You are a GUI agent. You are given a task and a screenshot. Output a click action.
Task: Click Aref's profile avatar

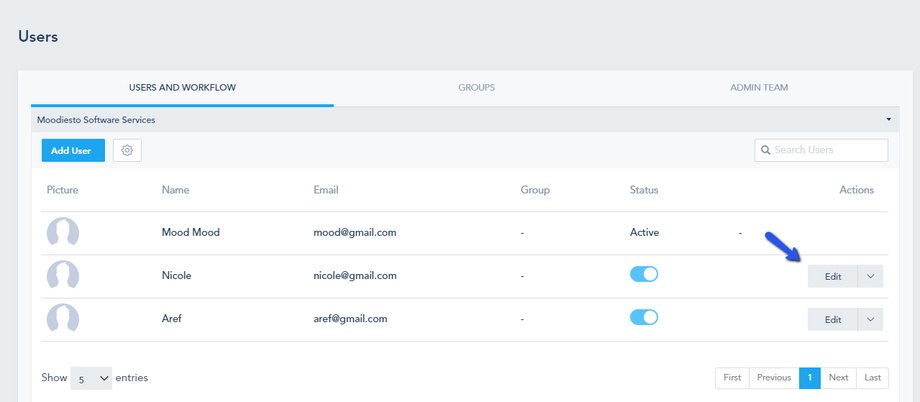63,319
